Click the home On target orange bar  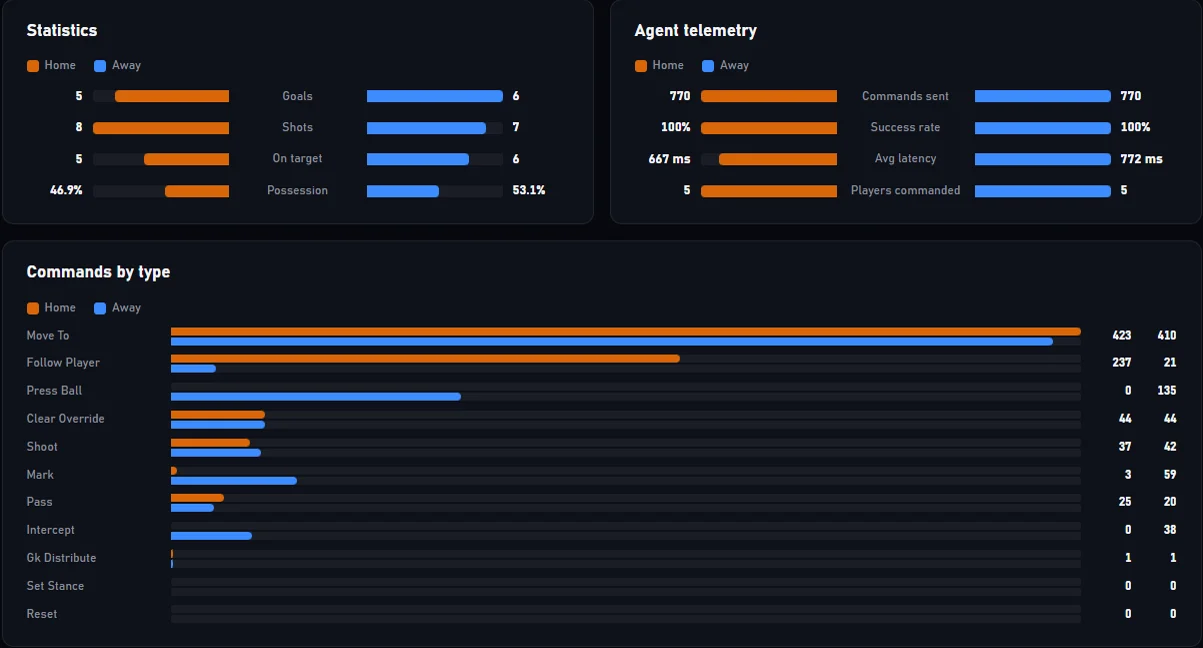pos(186,159)
